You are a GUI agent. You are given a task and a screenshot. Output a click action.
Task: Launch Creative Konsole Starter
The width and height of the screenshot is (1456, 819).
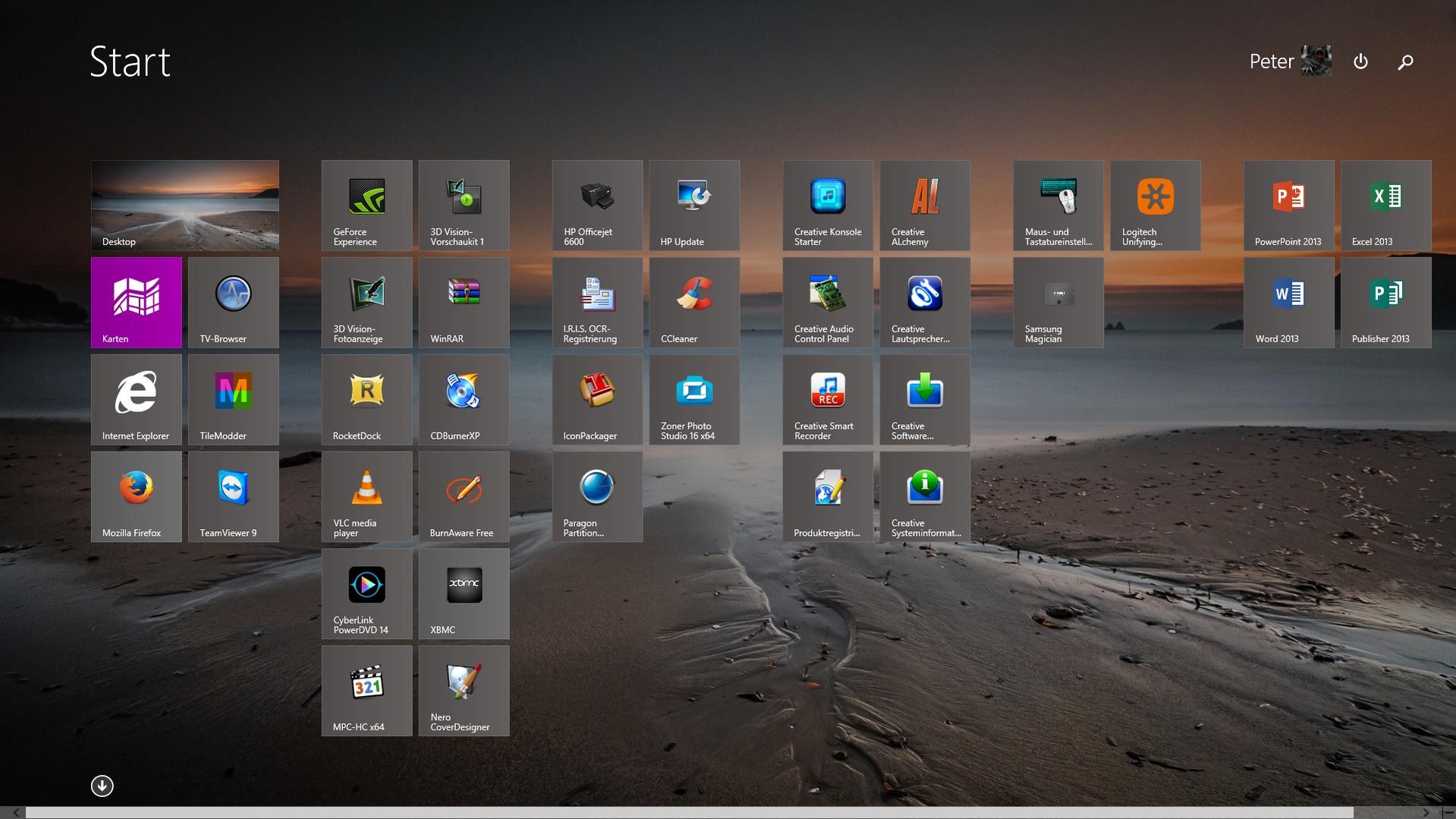click(x=829, y=205)
